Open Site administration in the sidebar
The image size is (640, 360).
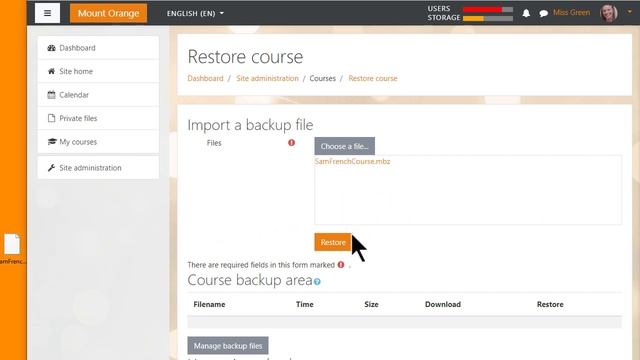98,168
